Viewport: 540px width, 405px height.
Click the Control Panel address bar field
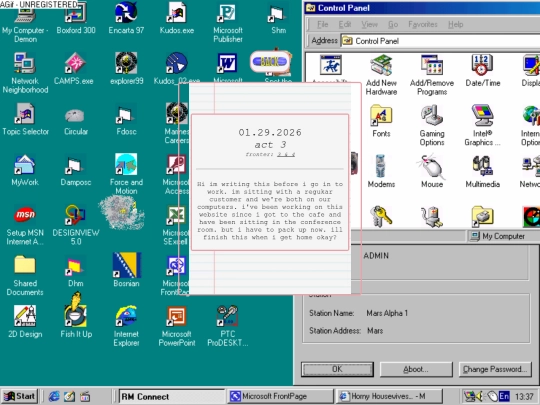tap(440, 41)
